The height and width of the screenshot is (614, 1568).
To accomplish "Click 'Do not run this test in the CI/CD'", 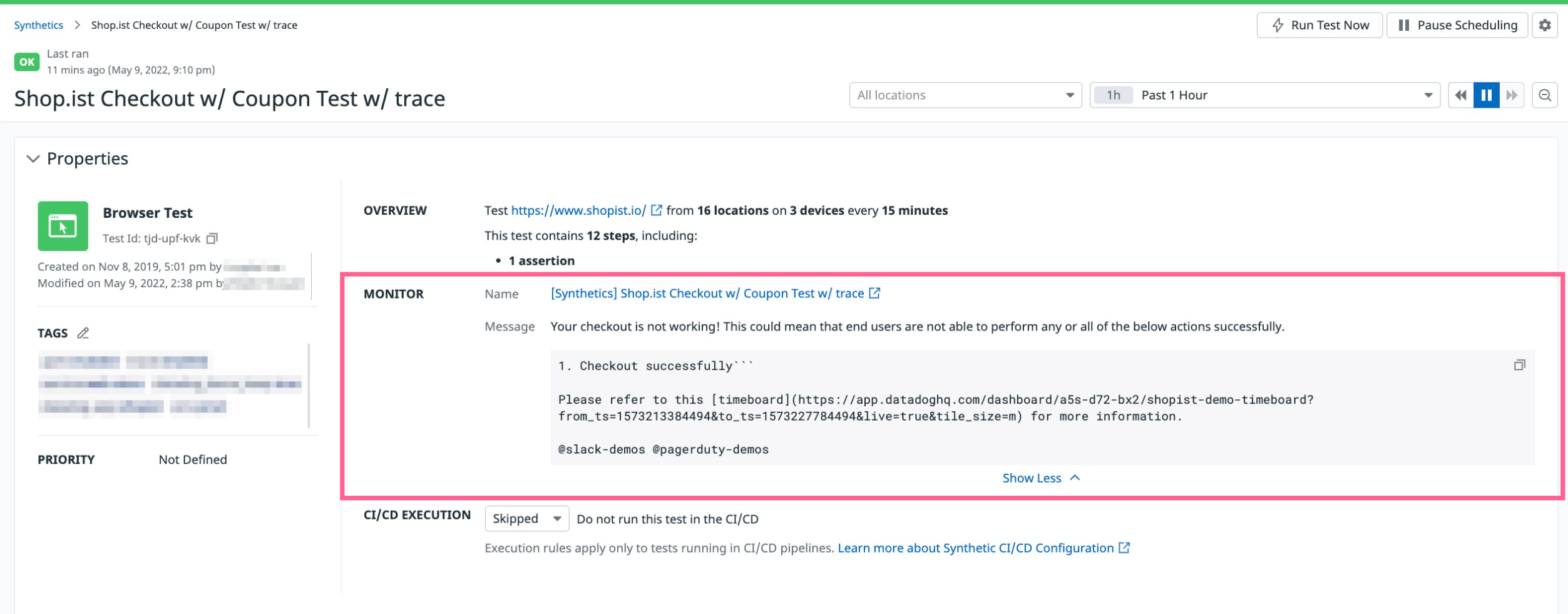I will click(x=667, y=519).
